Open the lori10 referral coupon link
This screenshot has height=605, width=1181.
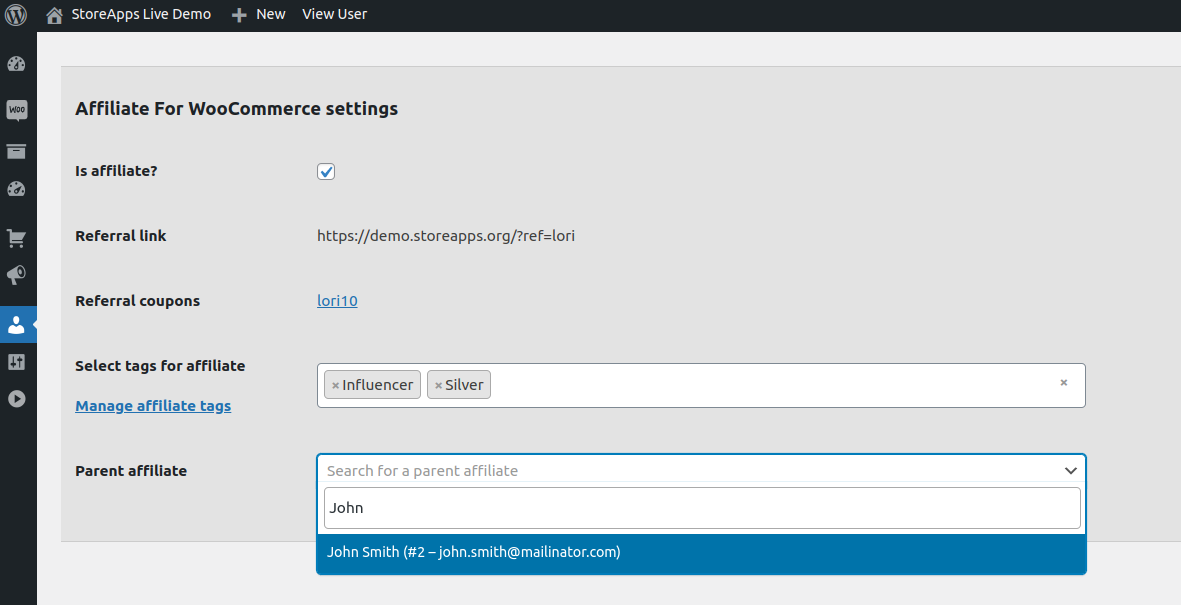tap(337, 300)
